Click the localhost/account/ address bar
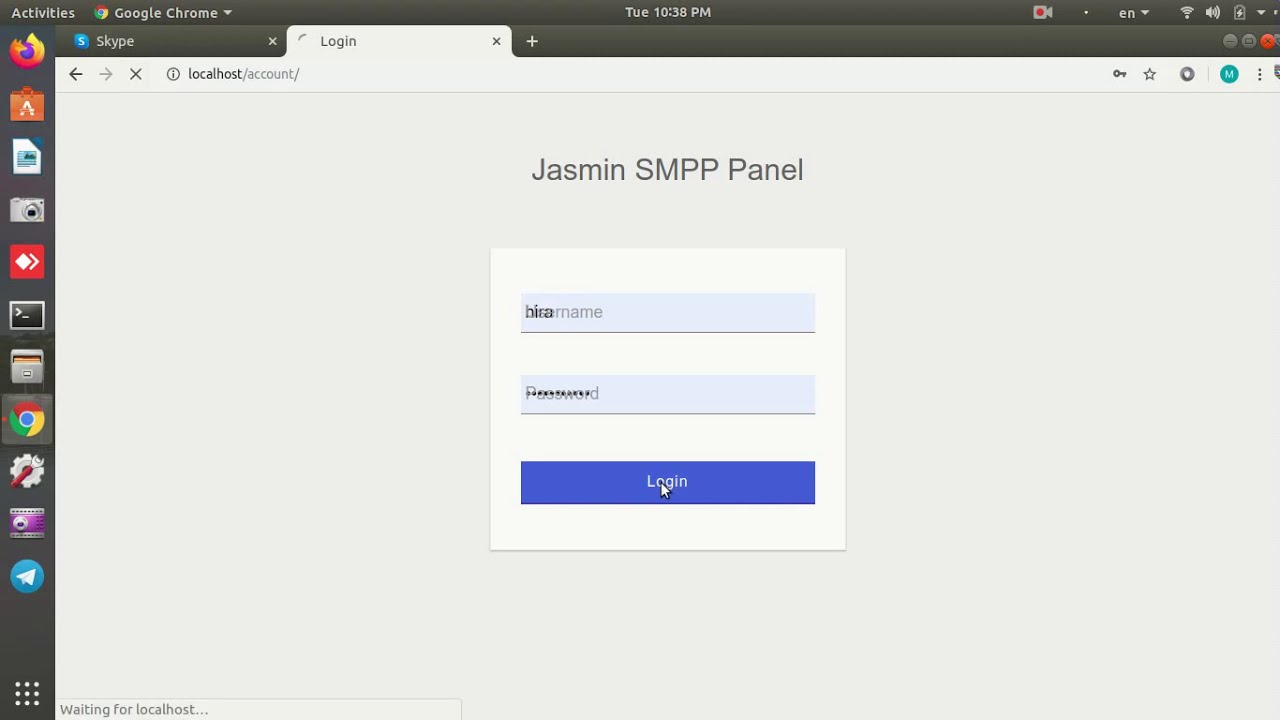 click(x=243, y=74)
